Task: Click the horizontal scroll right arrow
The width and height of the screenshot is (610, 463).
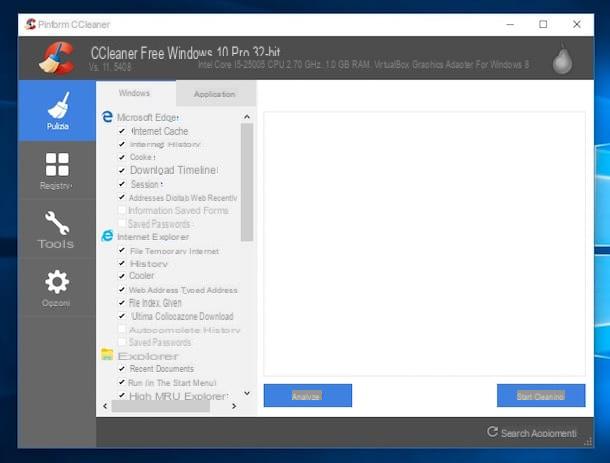Action: [x=234, y=406]
